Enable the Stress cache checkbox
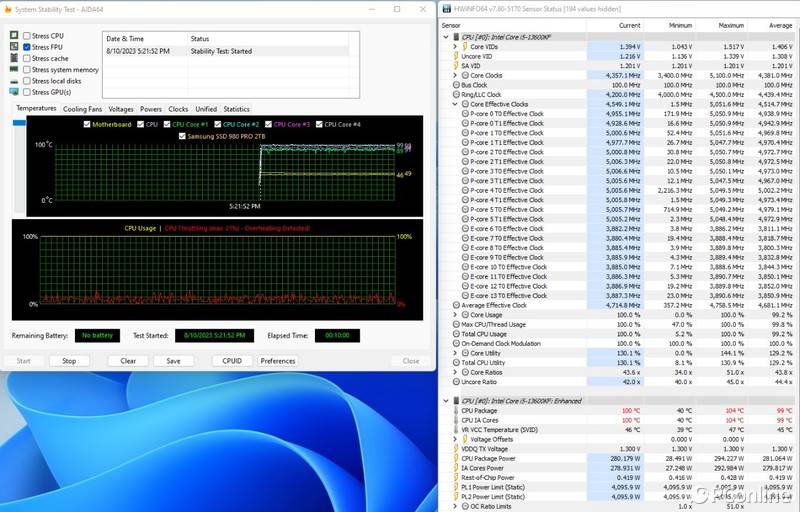Screen dimensions: 800x512 point(27,58)
